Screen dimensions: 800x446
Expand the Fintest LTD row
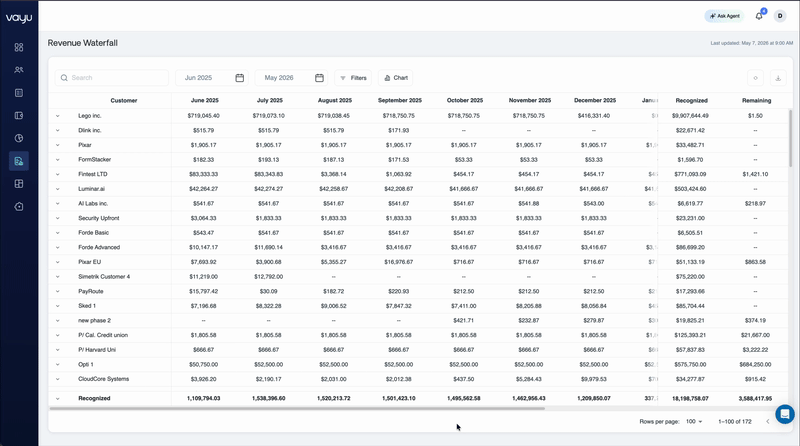[x=58, y=175]
